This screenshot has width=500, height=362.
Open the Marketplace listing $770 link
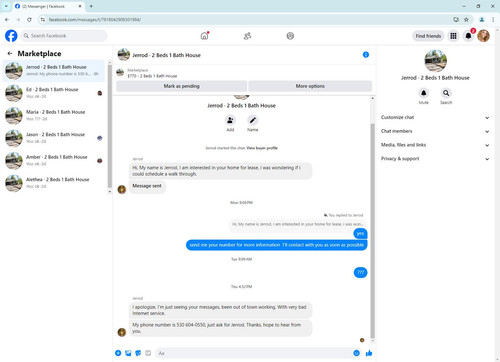(152, 76)
